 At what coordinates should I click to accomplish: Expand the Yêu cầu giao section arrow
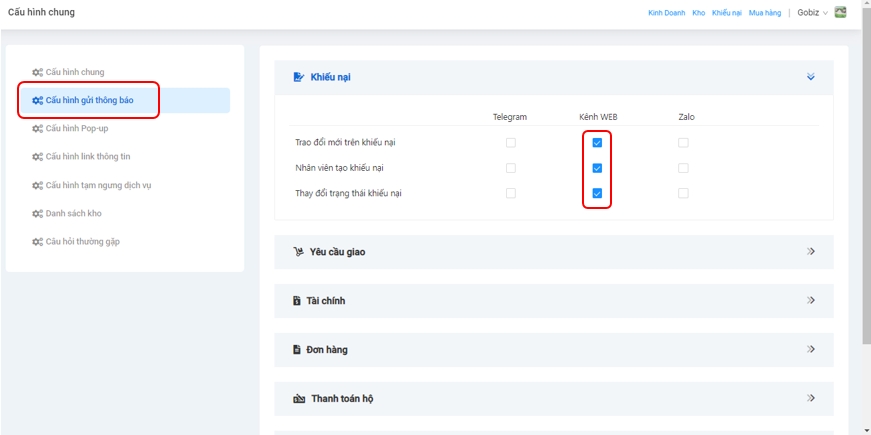coord(811,252)
